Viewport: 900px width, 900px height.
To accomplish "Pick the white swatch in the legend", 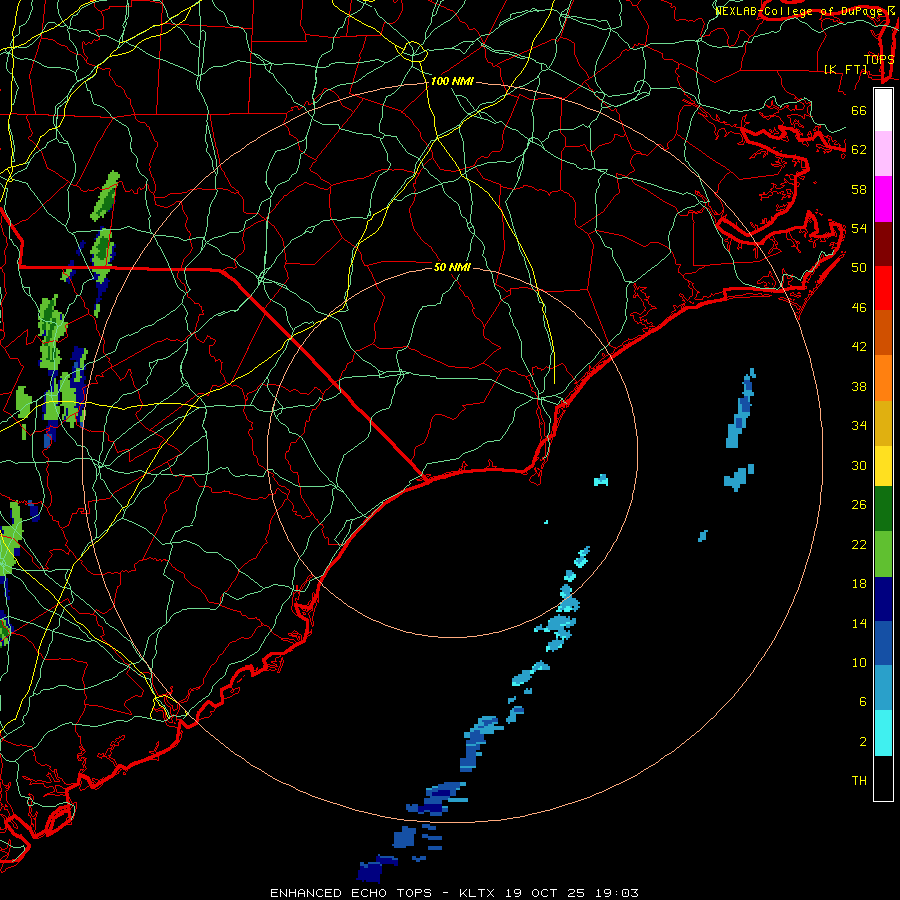I will [883, 110].
